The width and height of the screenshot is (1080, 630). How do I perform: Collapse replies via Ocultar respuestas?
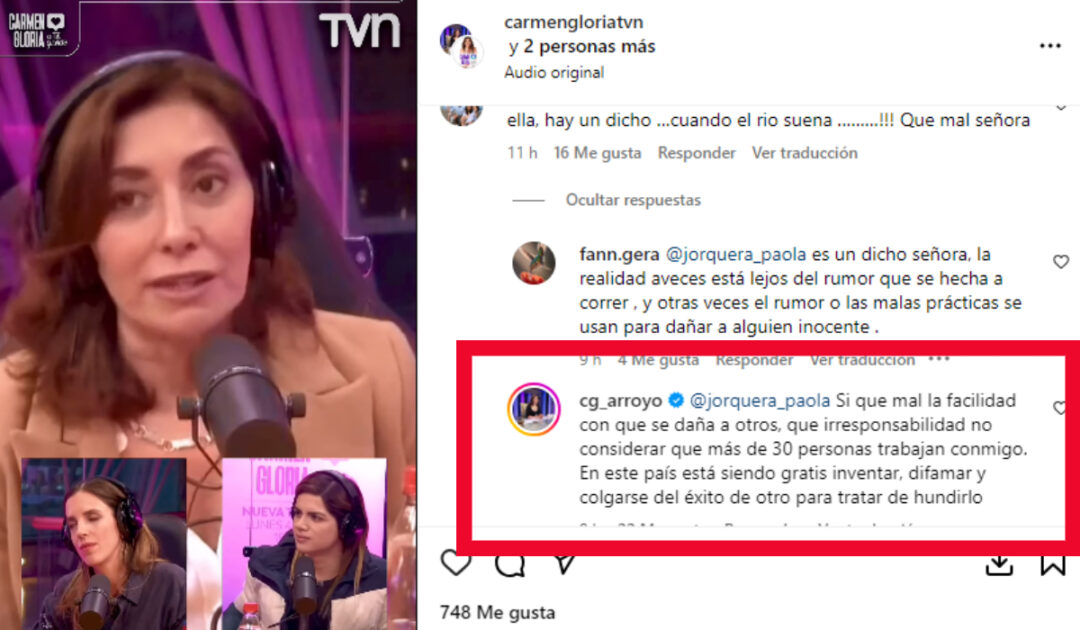pyautogui.click(x=633, y=200)
